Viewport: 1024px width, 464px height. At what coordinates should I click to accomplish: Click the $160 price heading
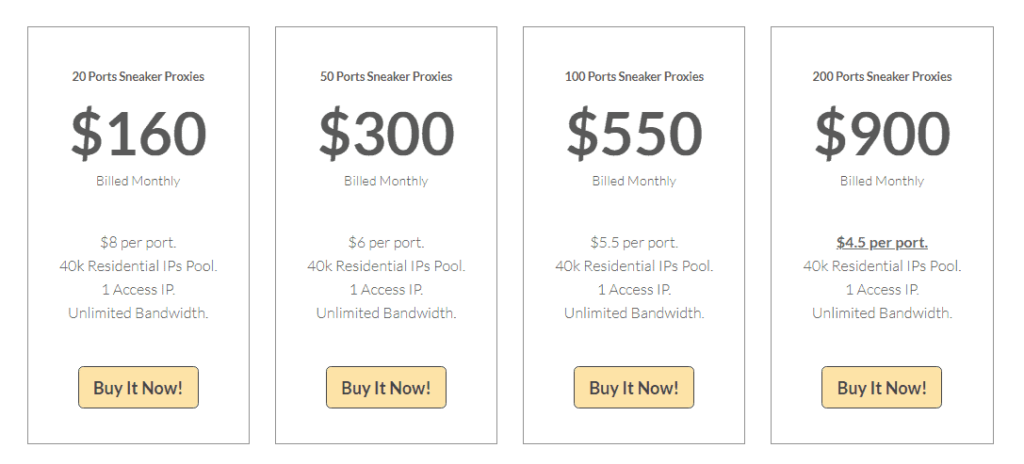(138, 133)
